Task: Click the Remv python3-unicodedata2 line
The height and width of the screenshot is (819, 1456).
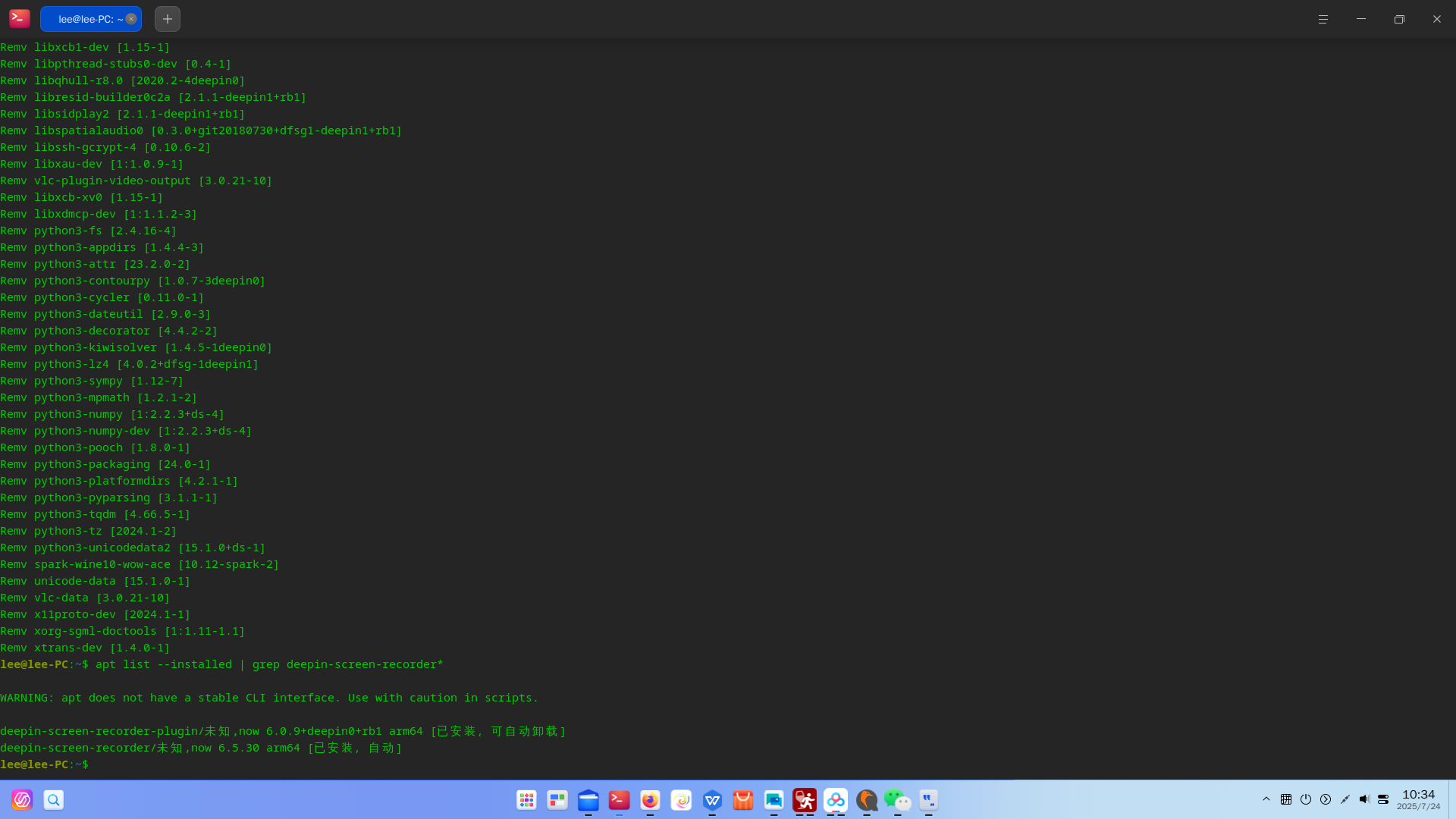Action: tap(133, 548)
